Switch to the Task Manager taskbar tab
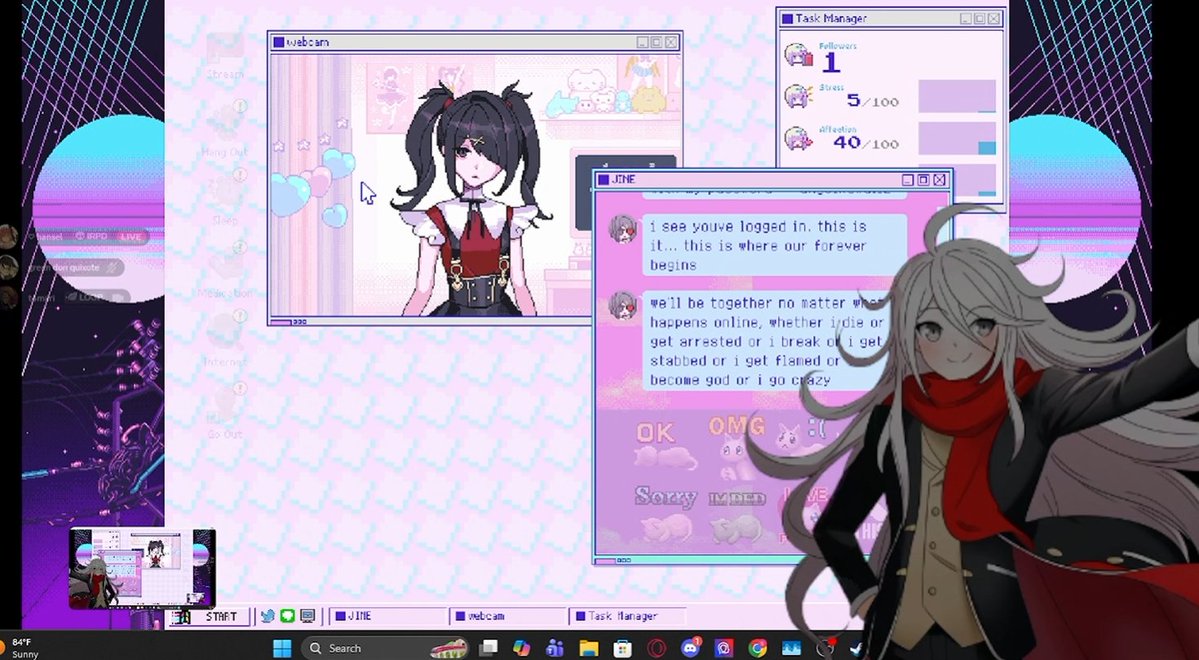The height and width of the screenshot is (660, 1199). pyautogui.click(x=628, y=616)
